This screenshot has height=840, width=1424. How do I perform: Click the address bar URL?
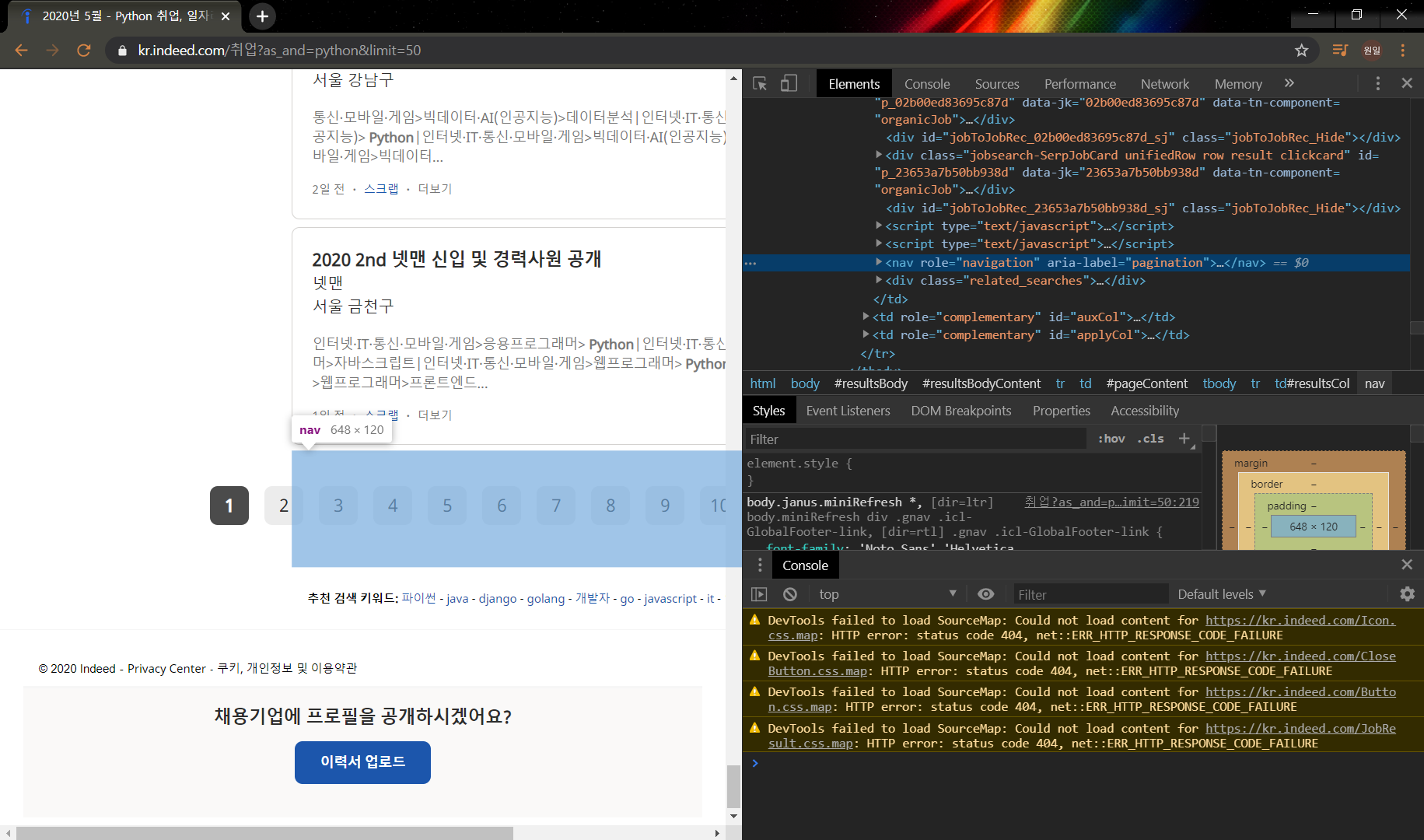coord(279,51)
